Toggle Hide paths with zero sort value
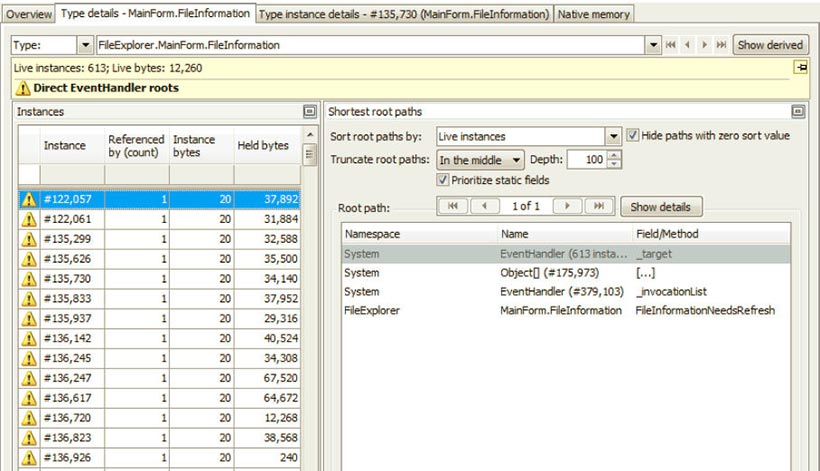 point(632,135)
